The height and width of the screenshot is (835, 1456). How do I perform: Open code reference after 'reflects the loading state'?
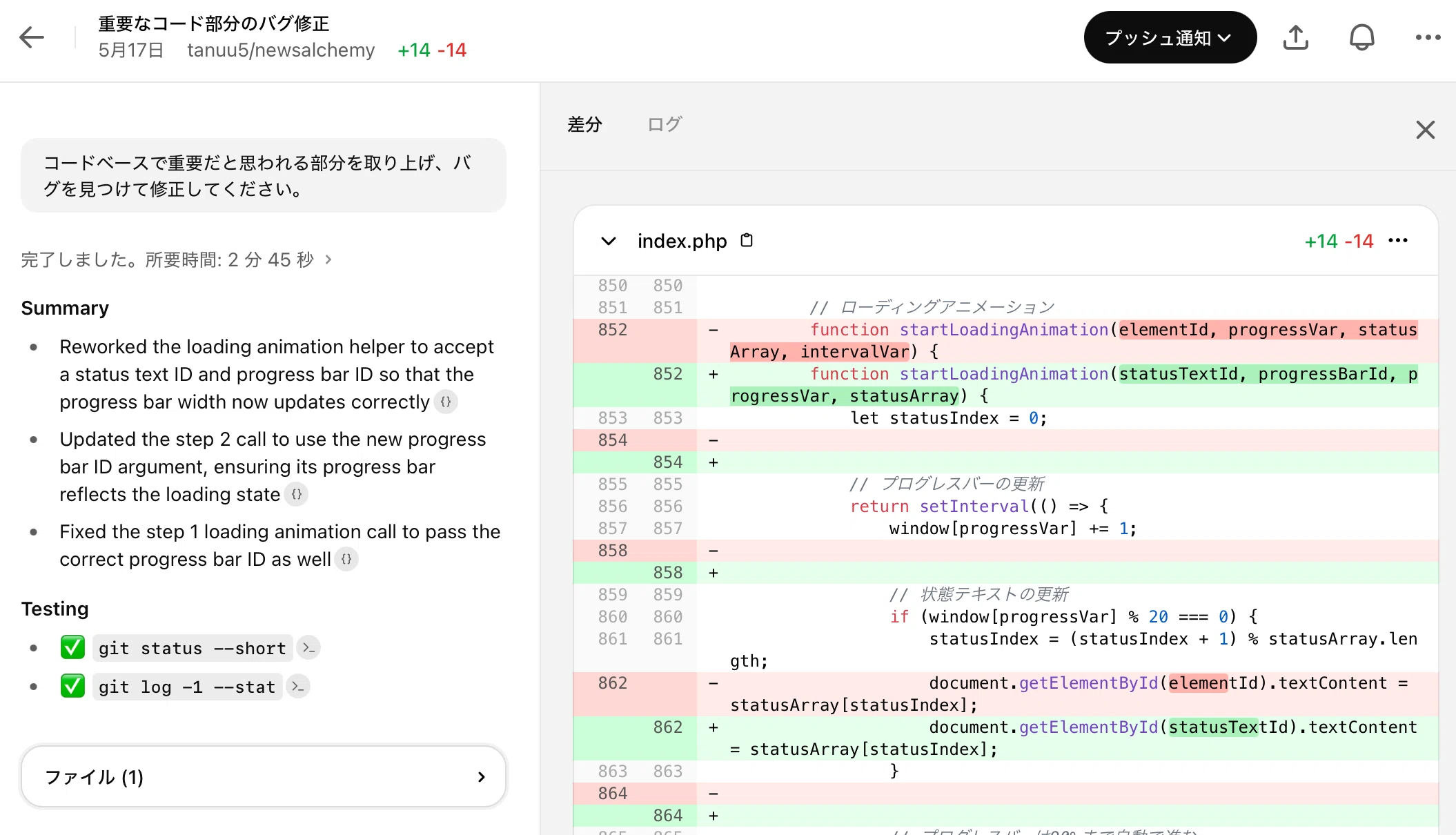[296, 494]
